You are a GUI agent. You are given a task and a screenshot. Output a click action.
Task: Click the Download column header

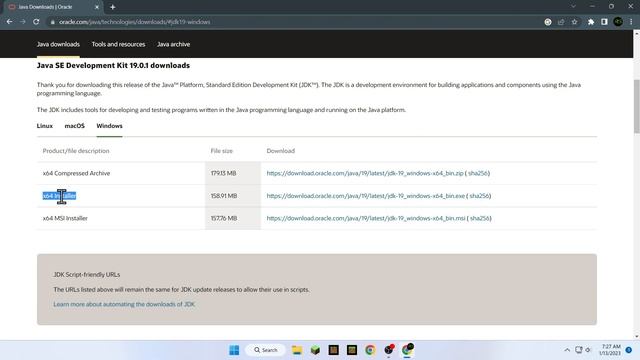(x=281, y=151)
